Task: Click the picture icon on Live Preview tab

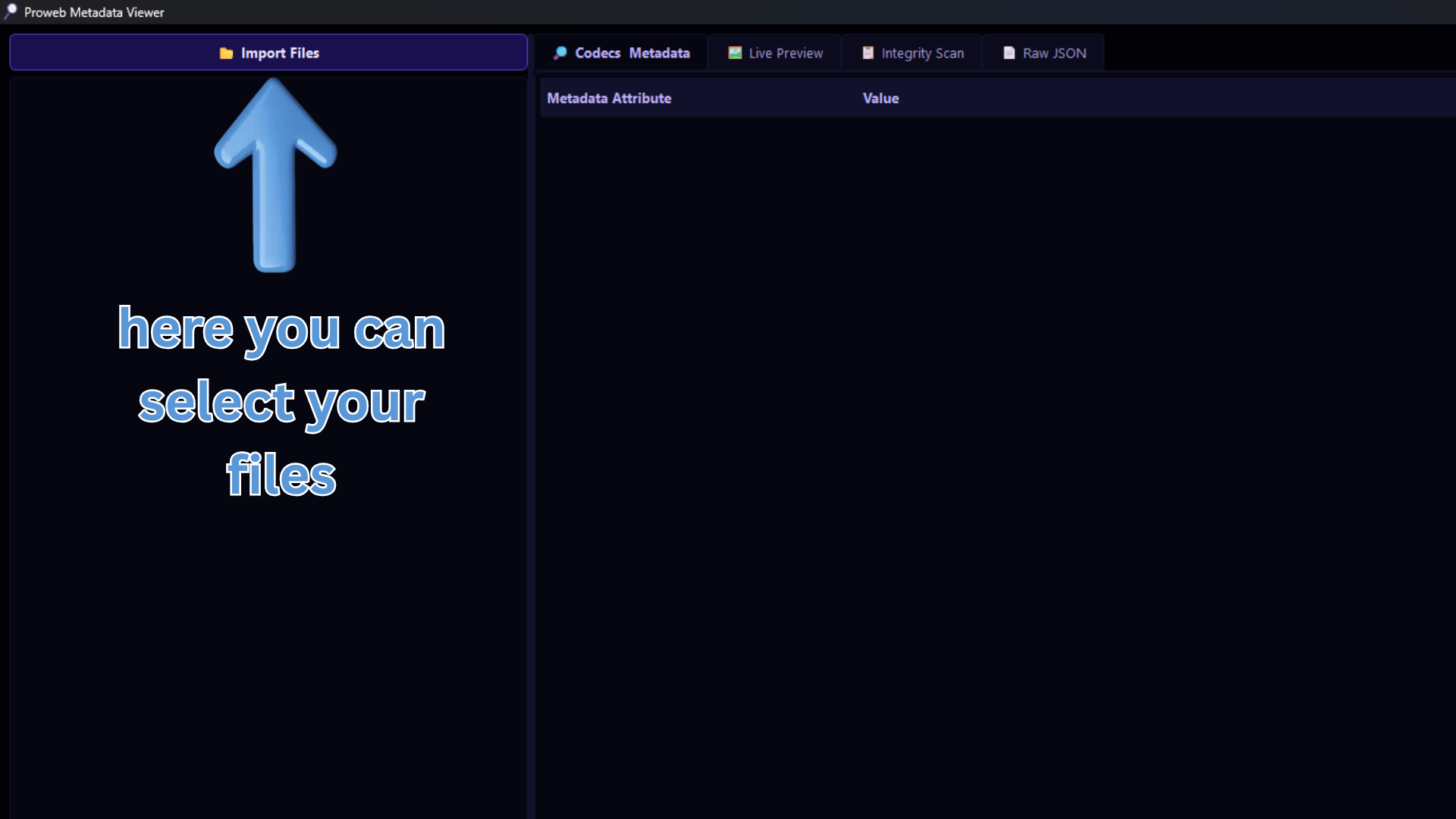Action: [x=735, y=52]
